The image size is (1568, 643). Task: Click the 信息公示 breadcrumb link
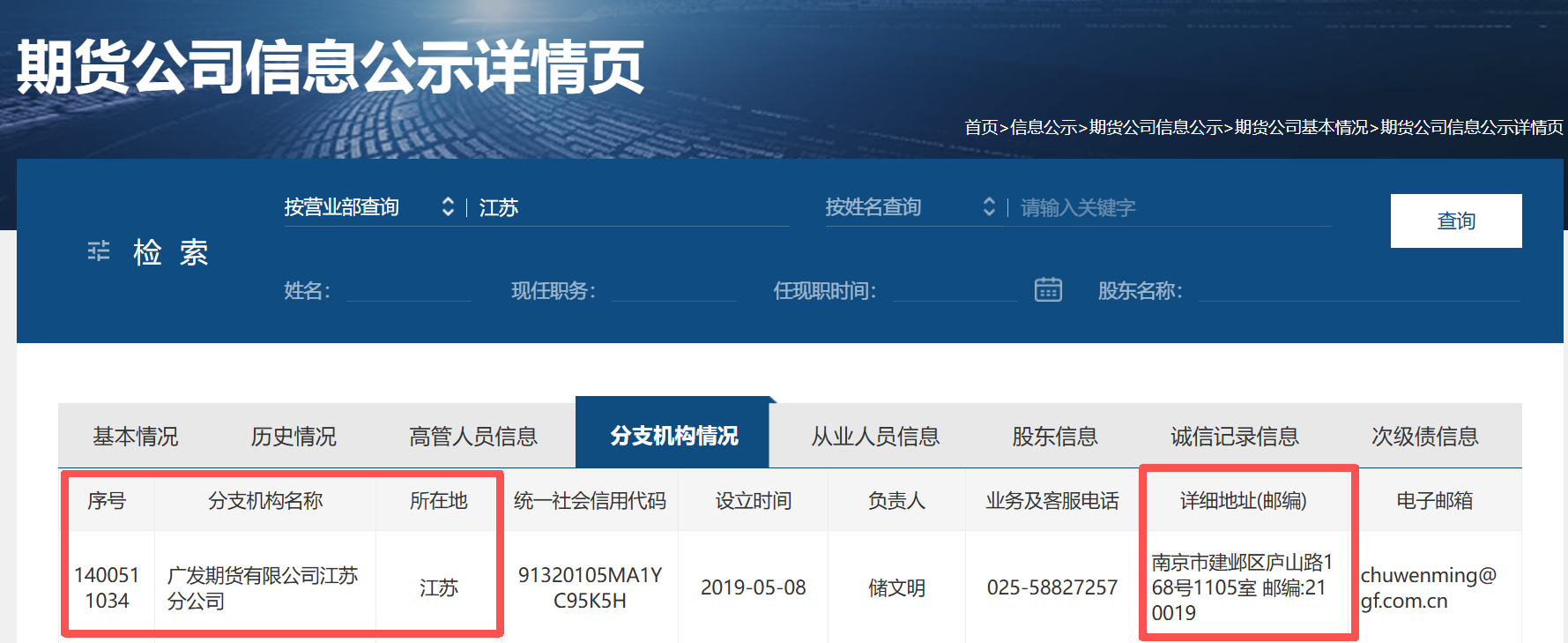tap(1044, 127)
